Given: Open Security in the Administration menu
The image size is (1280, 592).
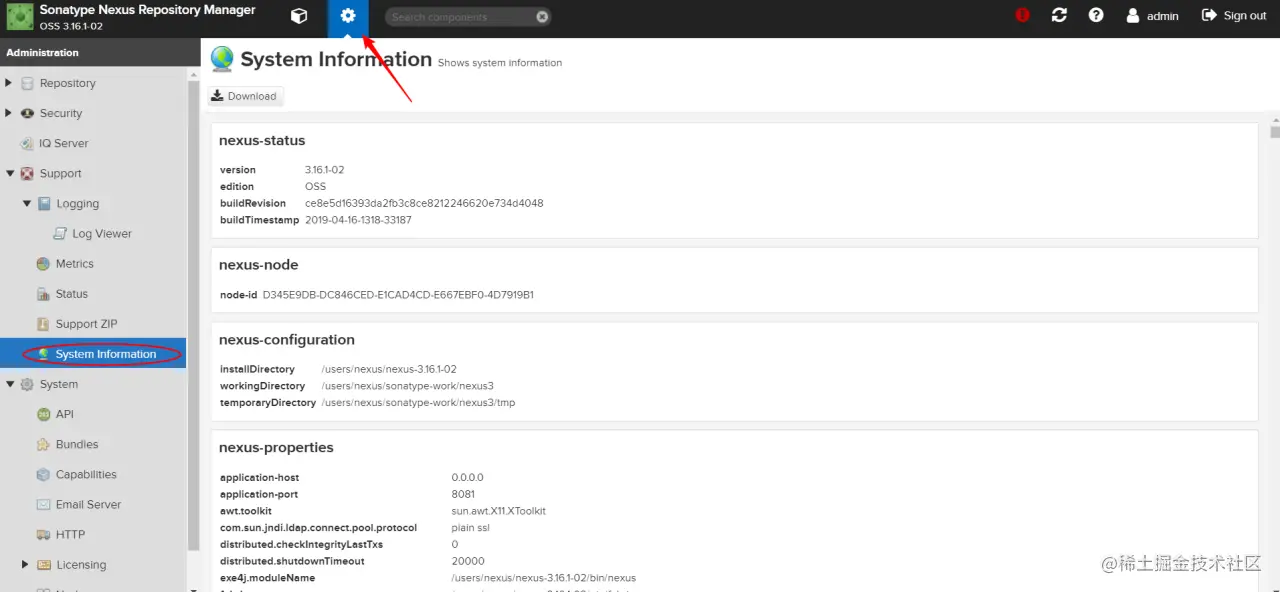Looking at the screenshot, I should point(61,113).
